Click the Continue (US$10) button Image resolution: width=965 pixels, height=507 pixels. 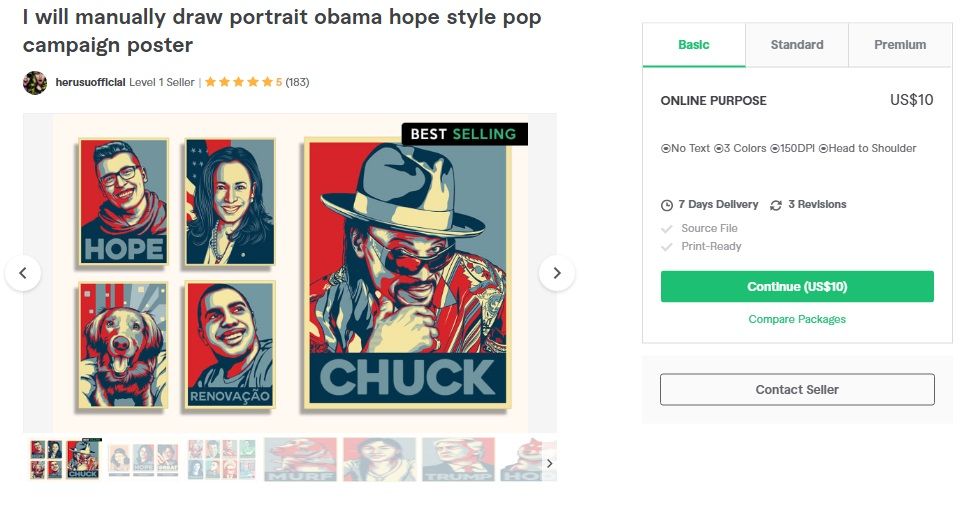coord(797,287)
